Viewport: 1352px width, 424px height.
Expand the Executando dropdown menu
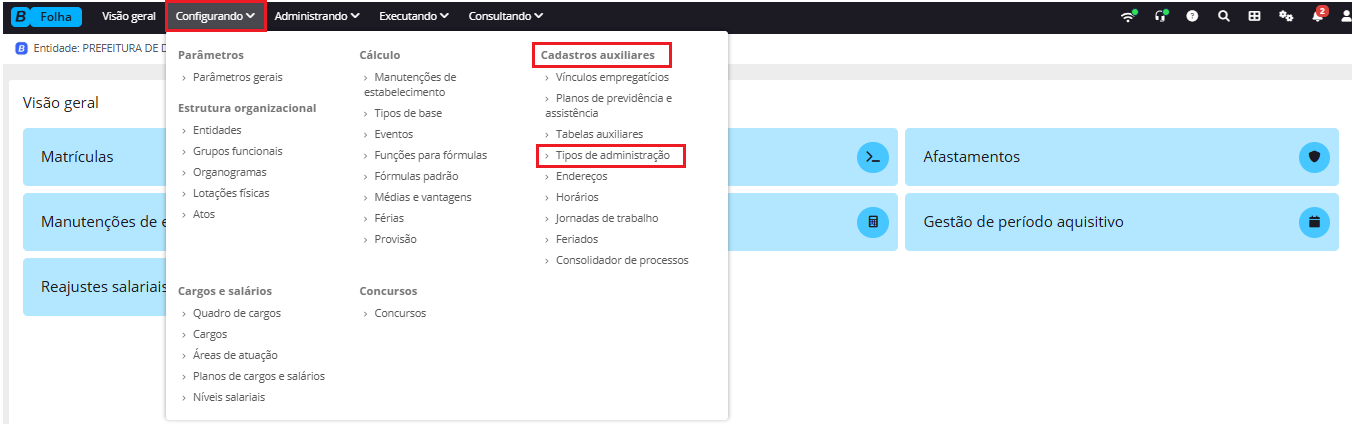click(x=414, y=16)
